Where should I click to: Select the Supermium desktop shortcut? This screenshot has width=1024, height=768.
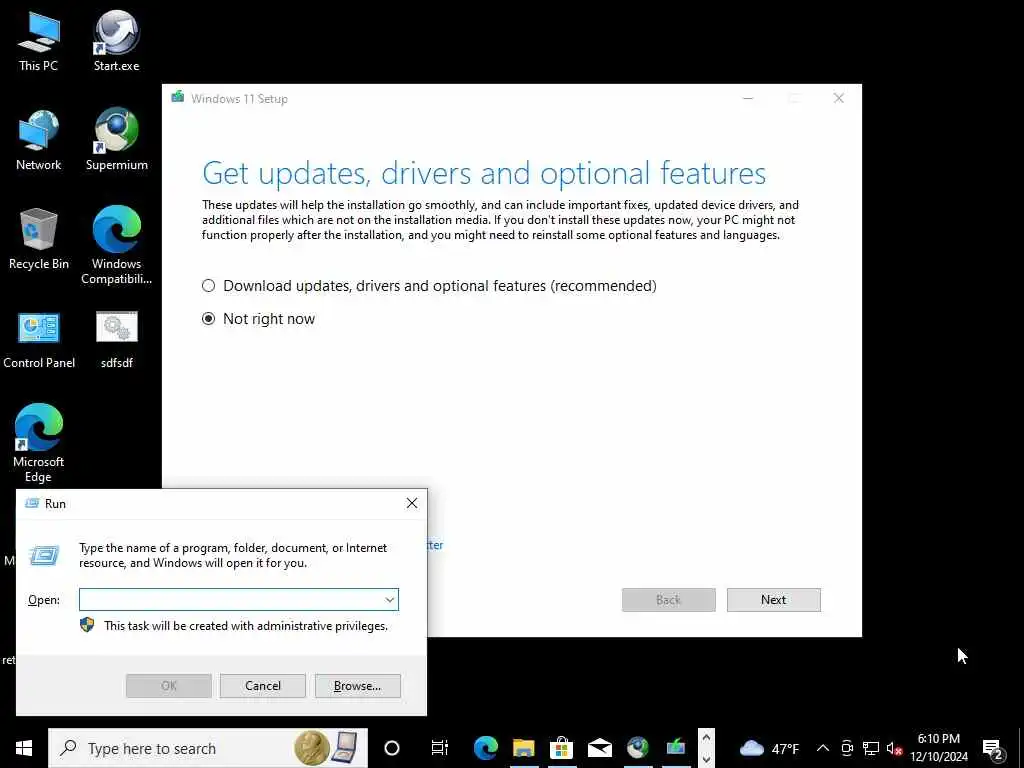click(116, 140)
